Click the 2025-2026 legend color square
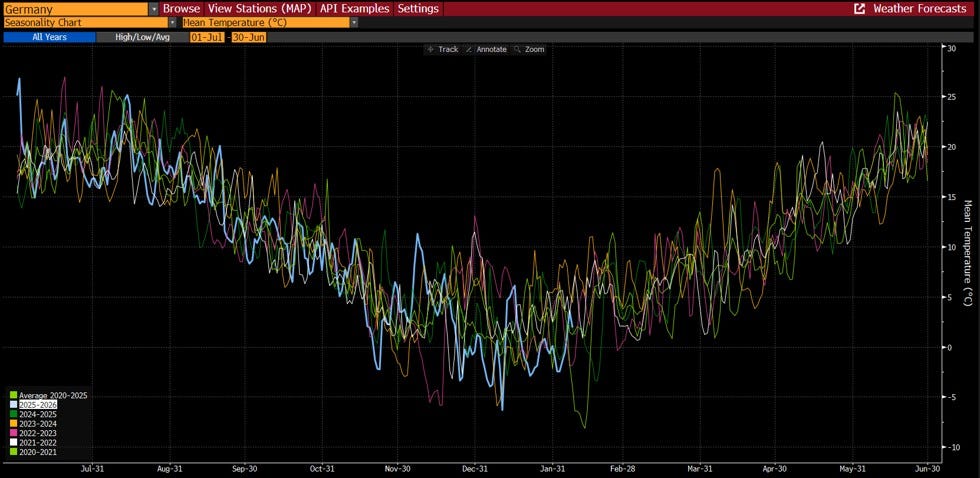The height and width of the screenshot is (478, 980). point(14,405)
